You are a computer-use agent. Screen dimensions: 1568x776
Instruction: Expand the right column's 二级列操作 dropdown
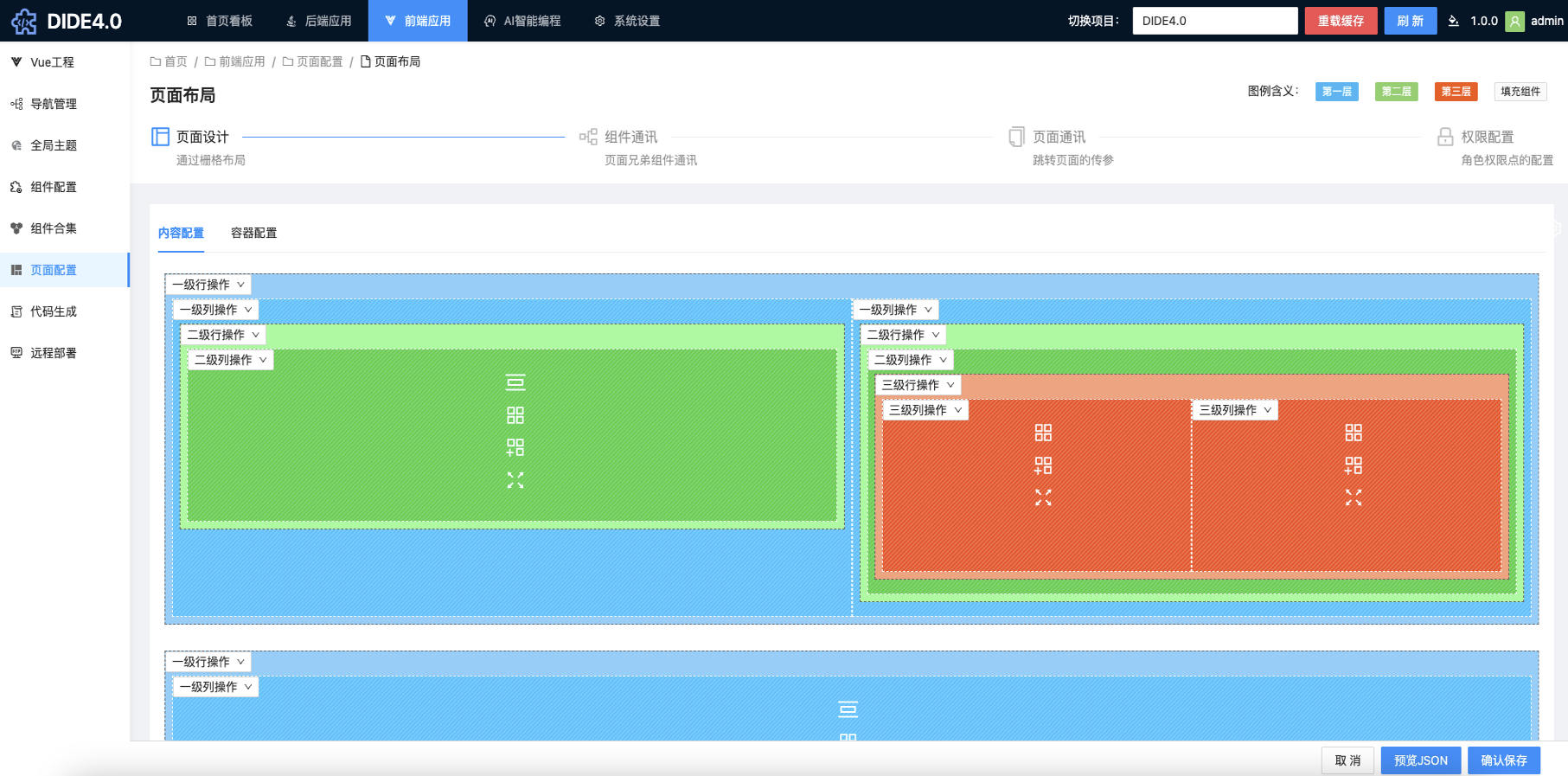[x=911, y=360]
